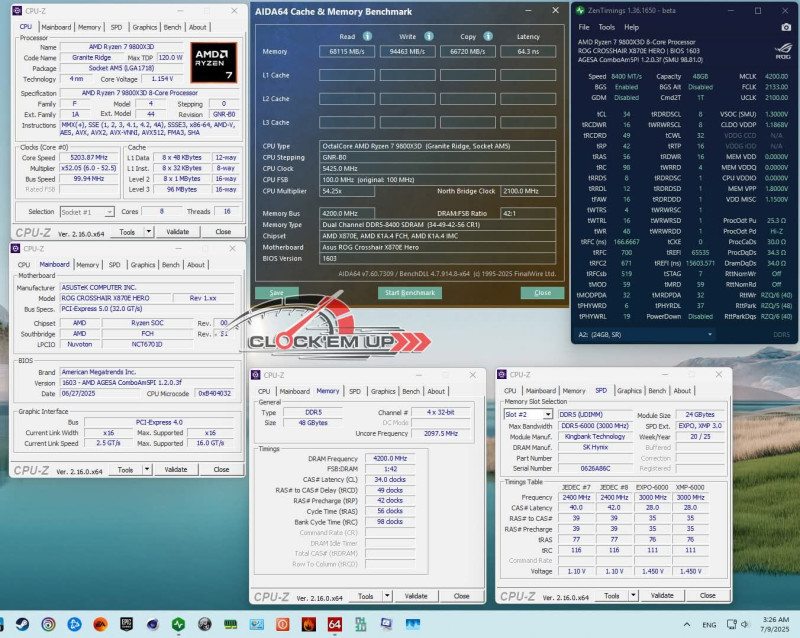Open the Battle.net taskbar icon
The height and width of the screenshot is (638, 800).
74,624
